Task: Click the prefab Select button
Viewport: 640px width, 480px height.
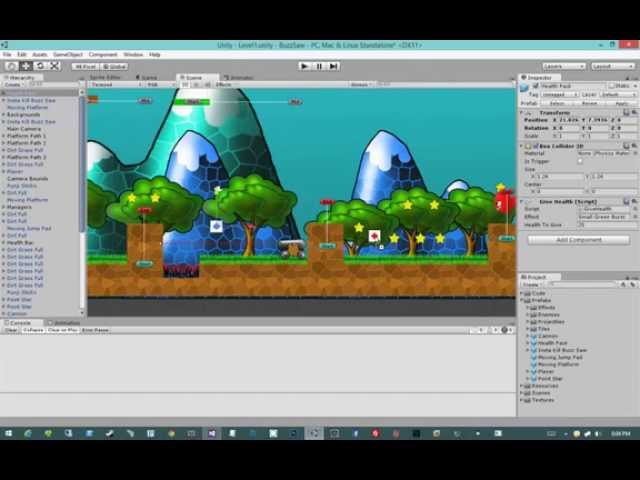Action: [557, 104]
